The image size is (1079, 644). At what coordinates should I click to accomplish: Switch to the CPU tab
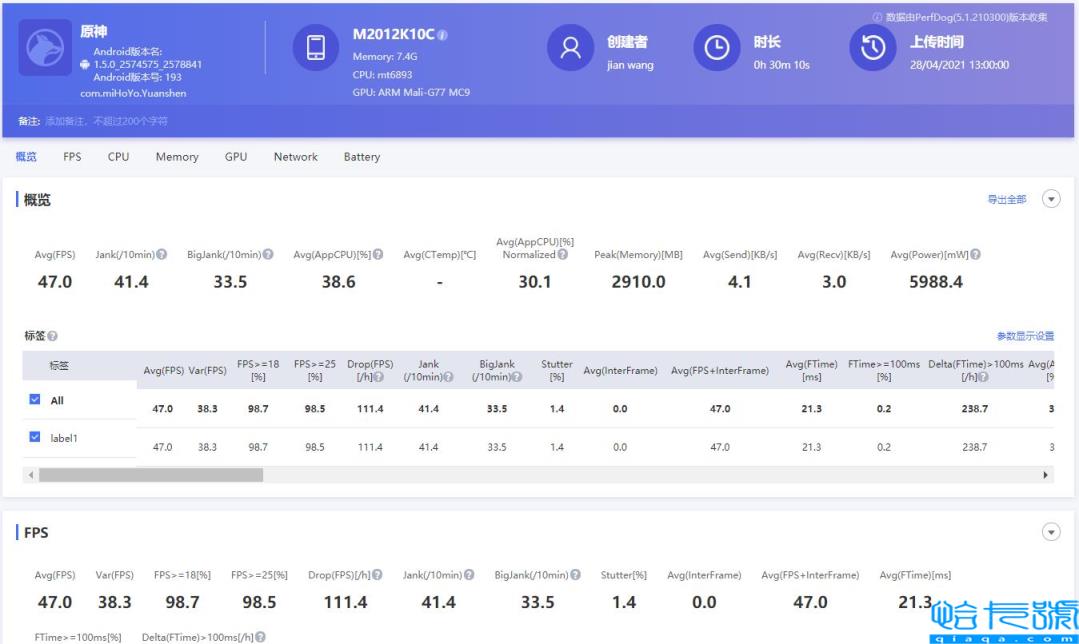118,157
